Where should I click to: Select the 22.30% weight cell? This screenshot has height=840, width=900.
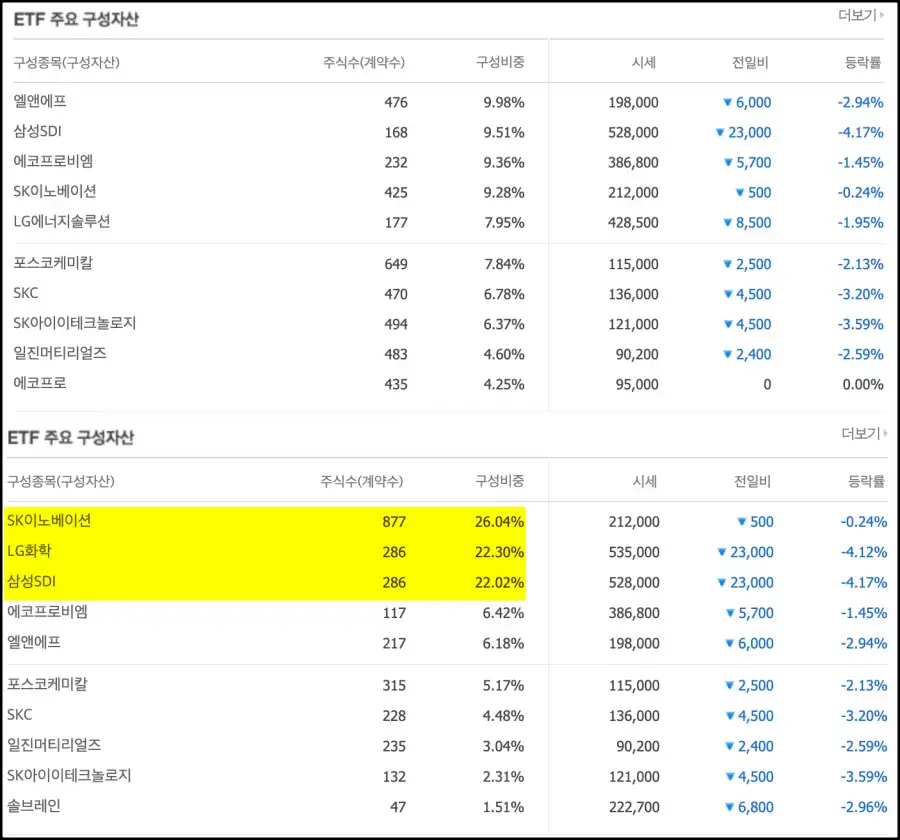[x=499, y=552]
